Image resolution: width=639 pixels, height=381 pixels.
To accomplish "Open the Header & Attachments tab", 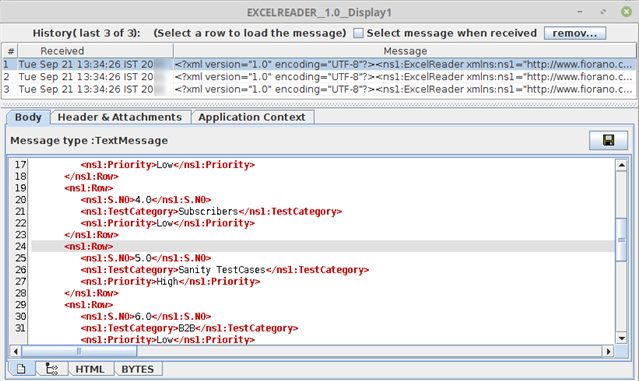I will [120, 117].
